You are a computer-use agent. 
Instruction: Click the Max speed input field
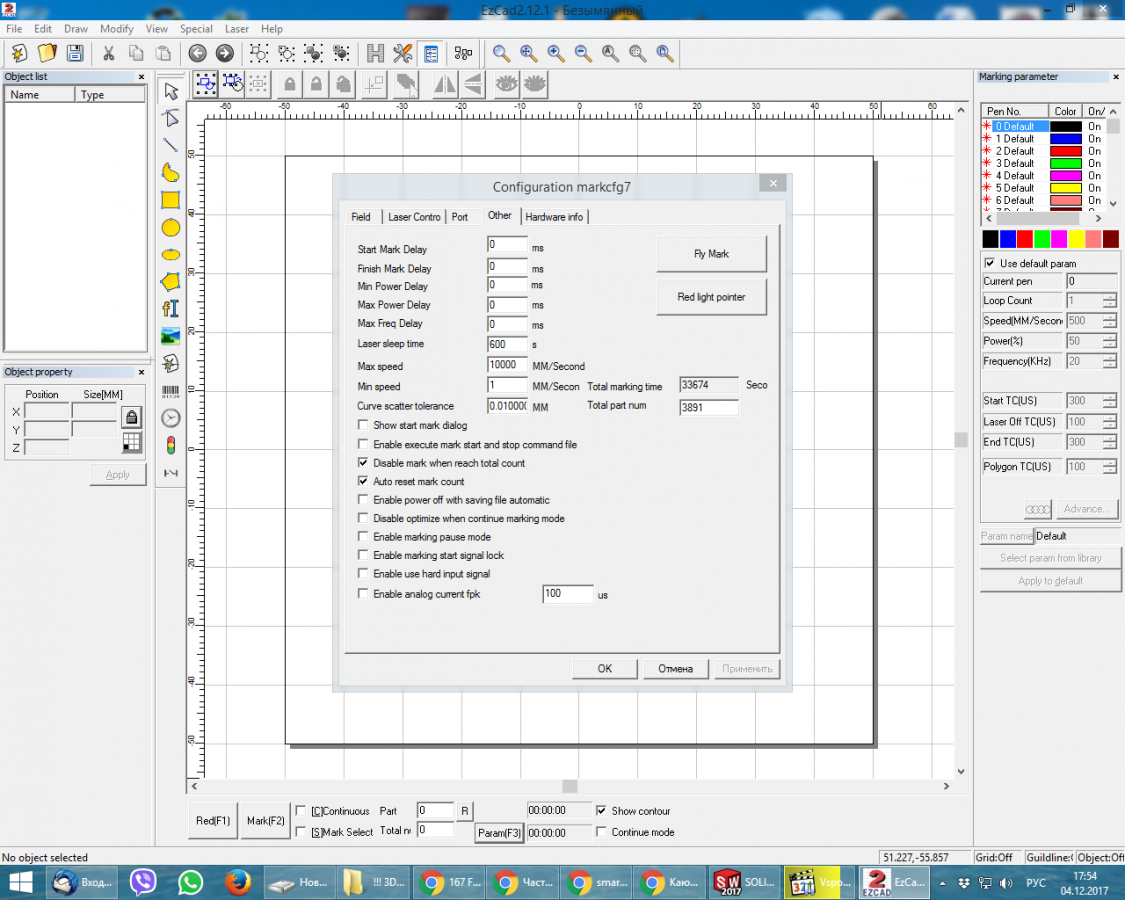[507, 365]
